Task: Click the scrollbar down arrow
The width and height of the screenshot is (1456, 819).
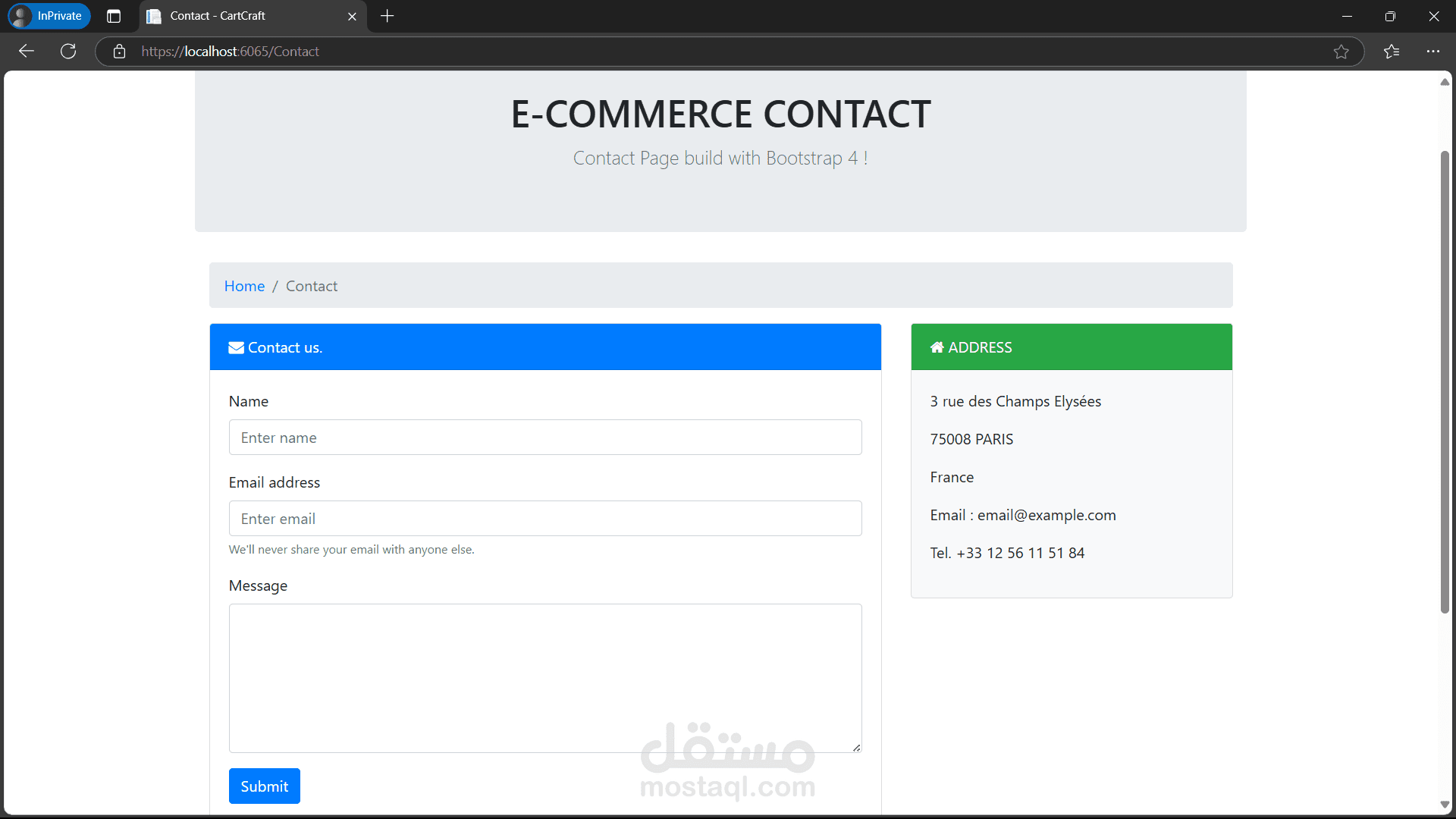Action: point(1445,805)
